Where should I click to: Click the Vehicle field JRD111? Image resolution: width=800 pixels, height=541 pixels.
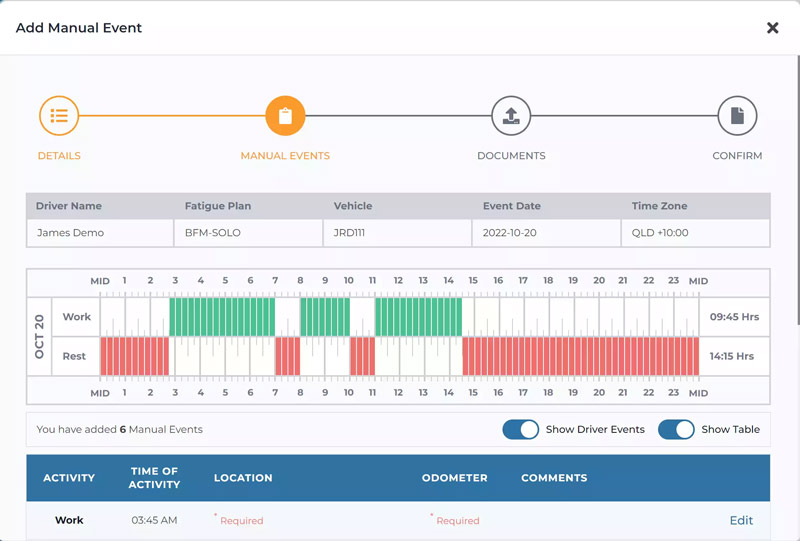tap(397, 233)
